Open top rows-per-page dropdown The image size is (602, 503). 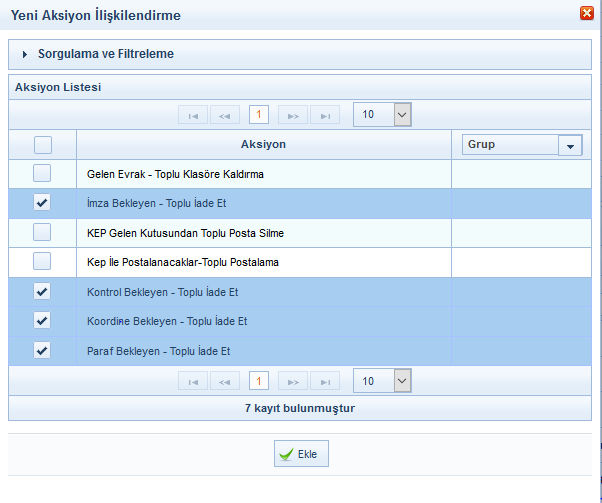[x=401, y=115]
